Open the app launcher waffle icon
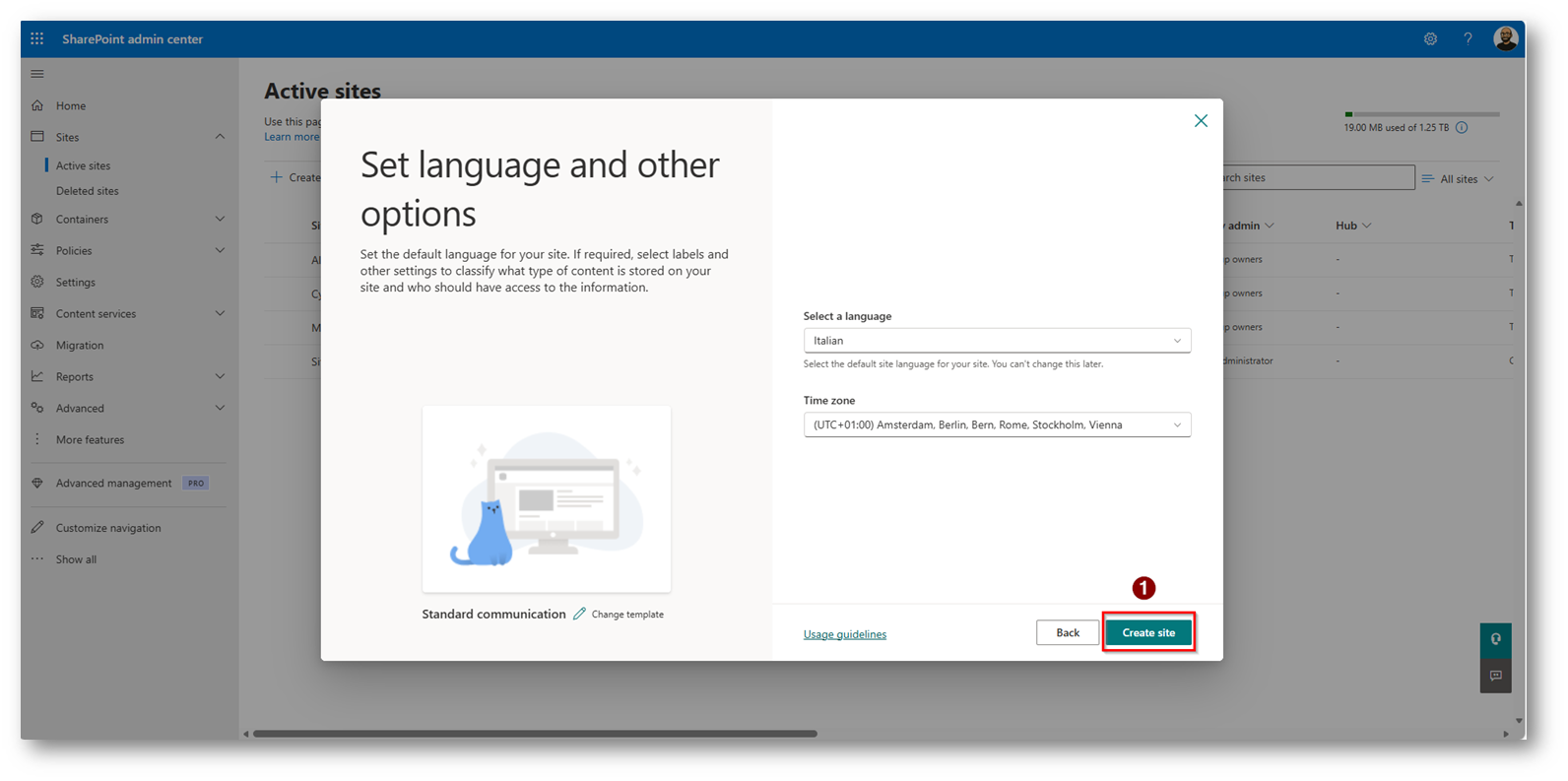The height and width of the screenshot is (781, 1568). 37,38
